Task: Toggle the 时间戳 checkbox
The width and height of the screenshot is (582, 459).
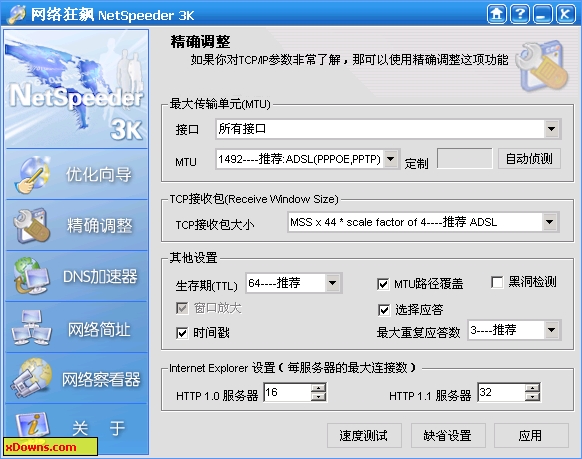Action: pyautogui.click(x=182, y=333)
